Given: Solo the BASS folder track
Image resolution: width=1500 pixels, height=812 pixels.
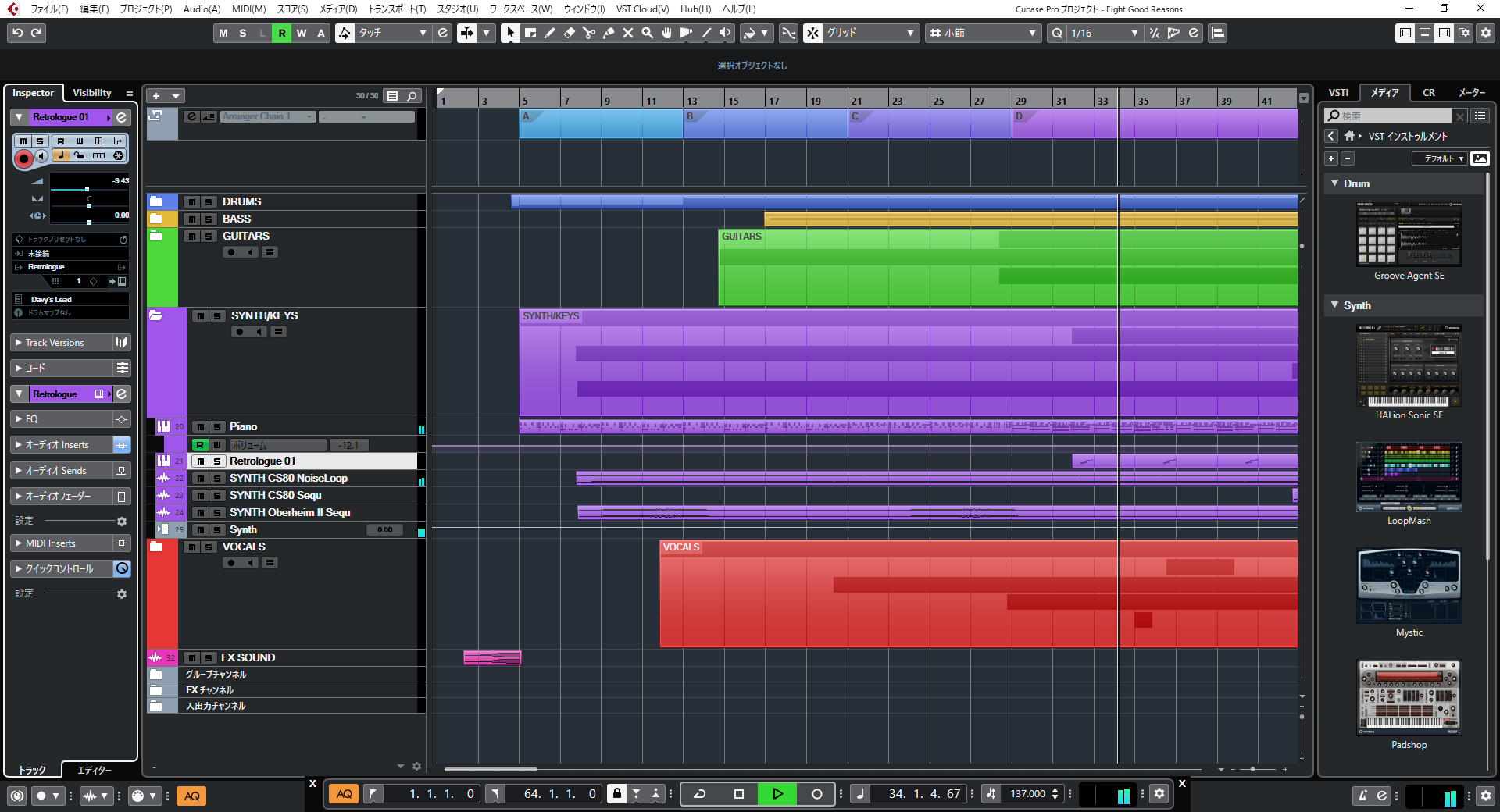Looking at the screenshot, I should (209, 219).
